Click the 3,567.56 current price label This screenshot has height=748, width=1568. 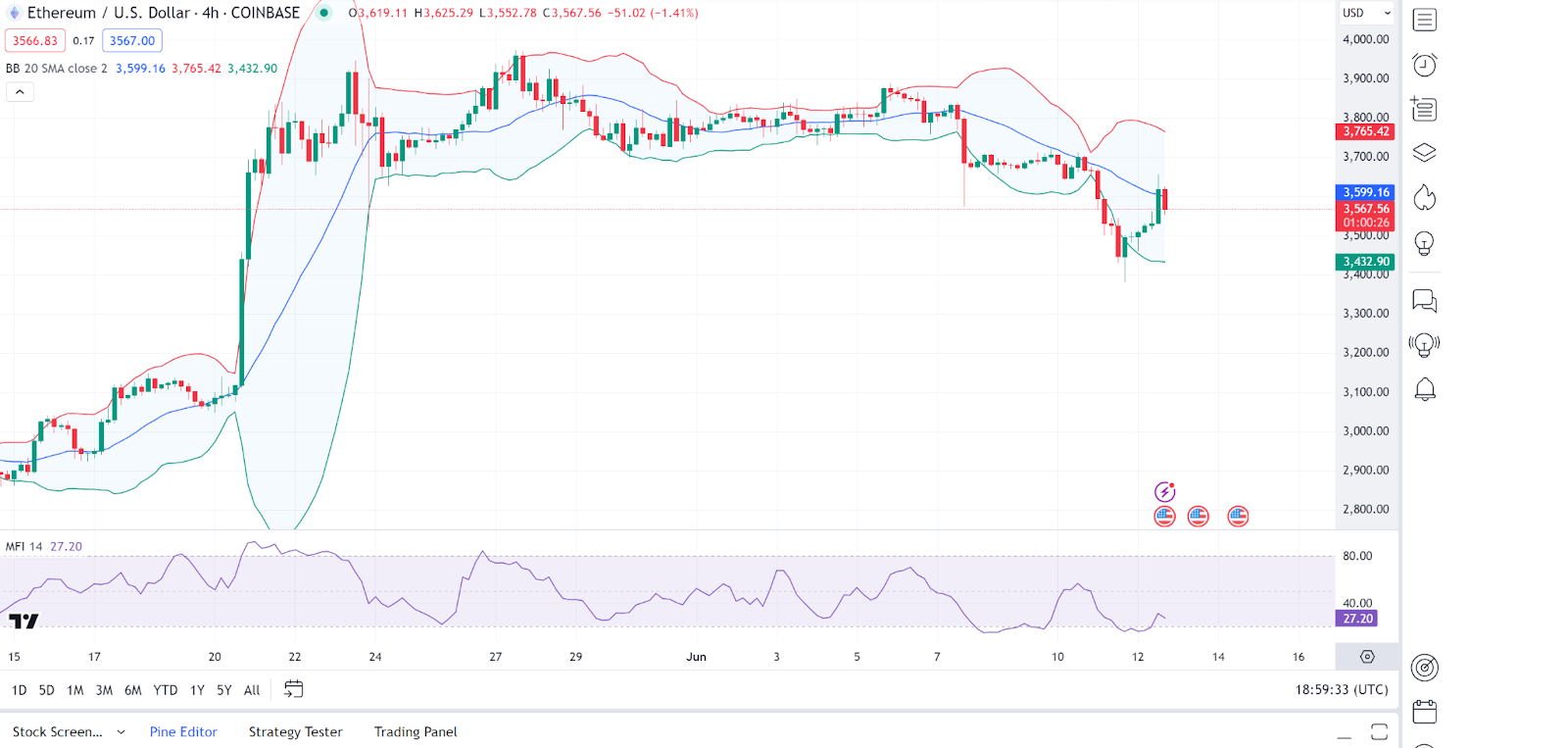pyautogui.click(x=1365, y=209)
